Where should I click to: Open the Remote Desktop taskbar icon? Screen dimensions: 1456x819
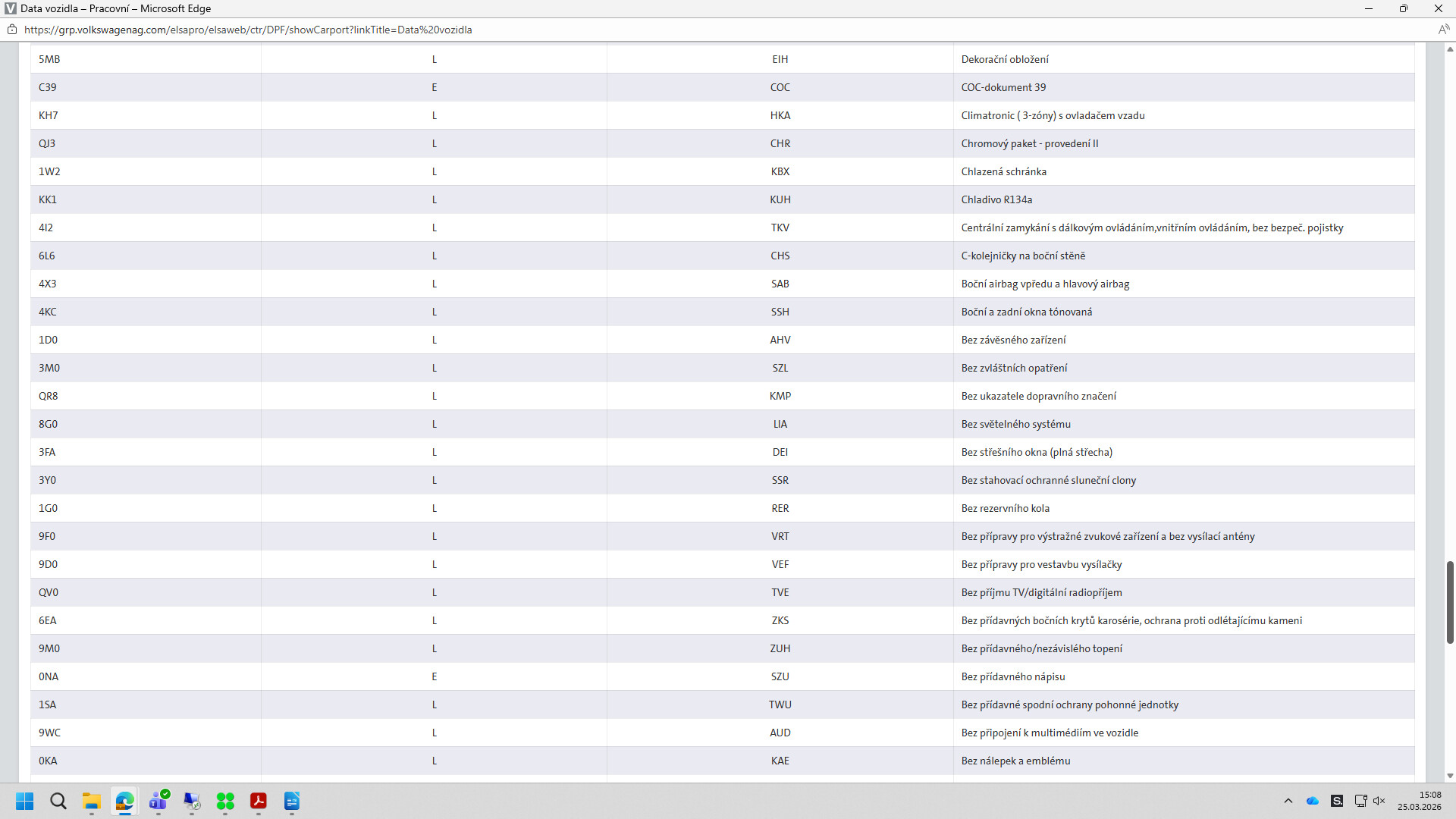click(x=192, y=801)
